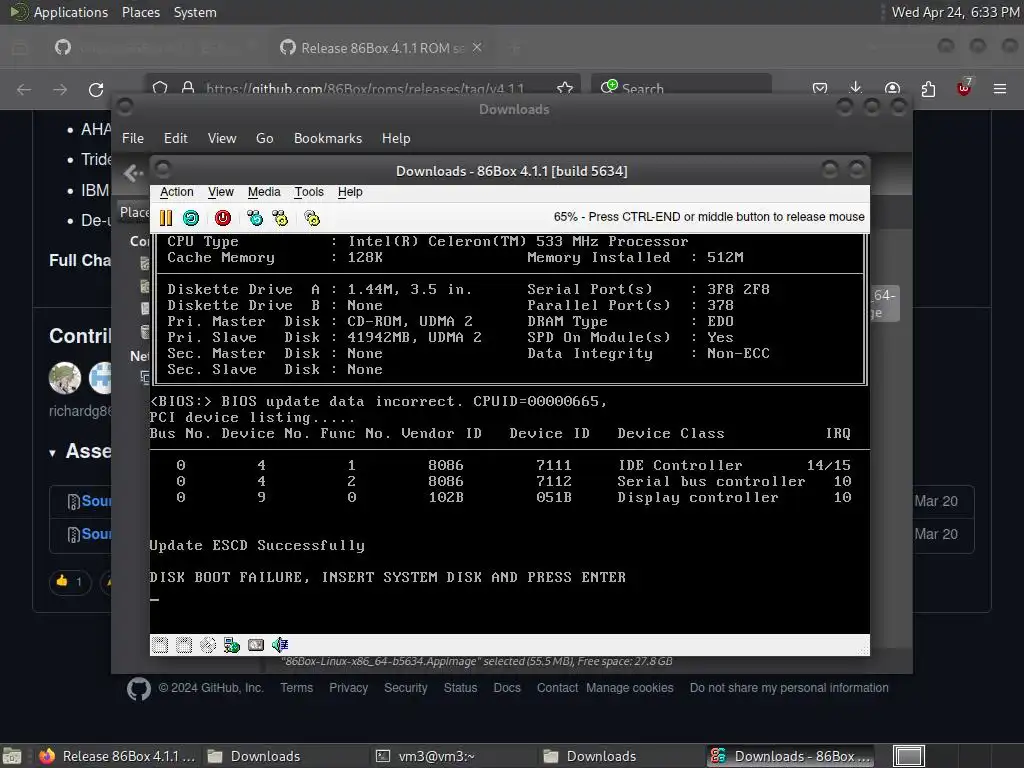
Task: Open the 86Box Help menu
Action: (350, 192)
